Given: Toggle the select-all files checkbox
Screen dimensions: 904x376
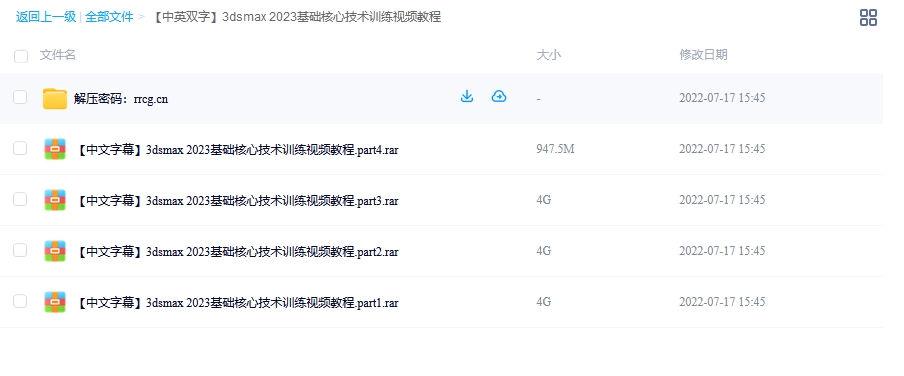Looking at the screenshot, I should (x=21, y=56).
